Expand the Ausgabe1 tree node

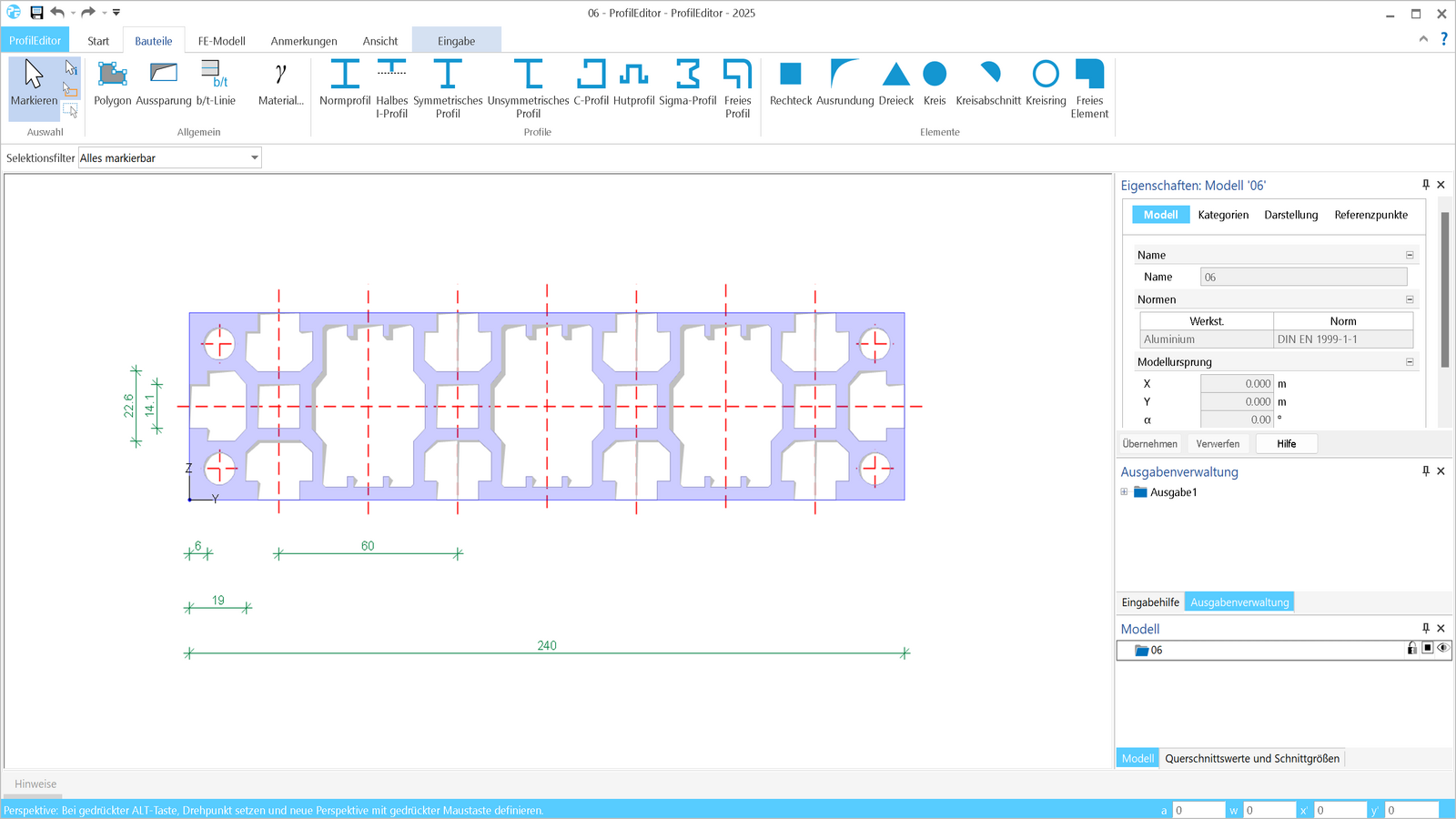point(1125,492)
